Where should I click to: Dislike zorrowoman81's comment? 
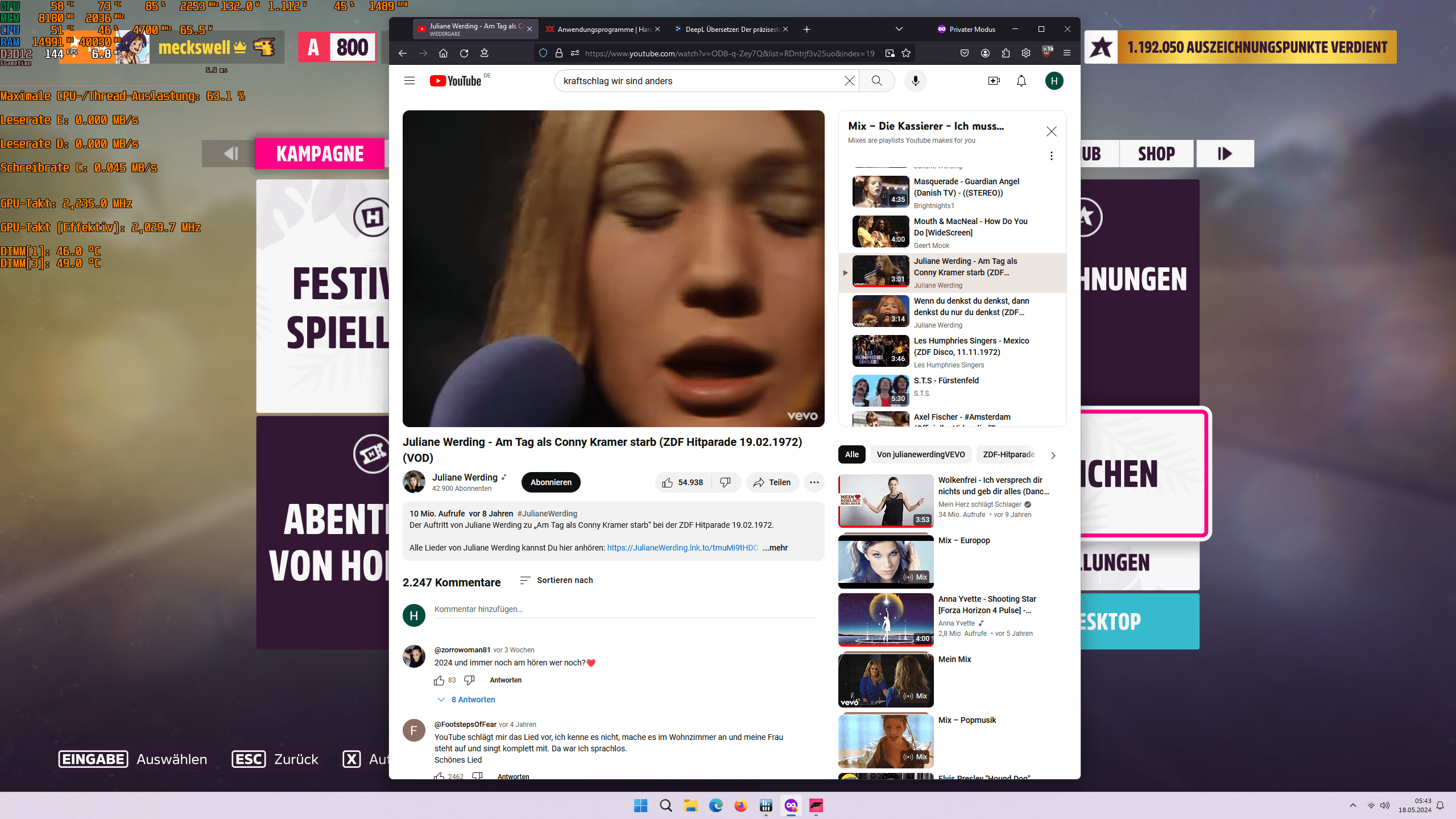[469, 680]
